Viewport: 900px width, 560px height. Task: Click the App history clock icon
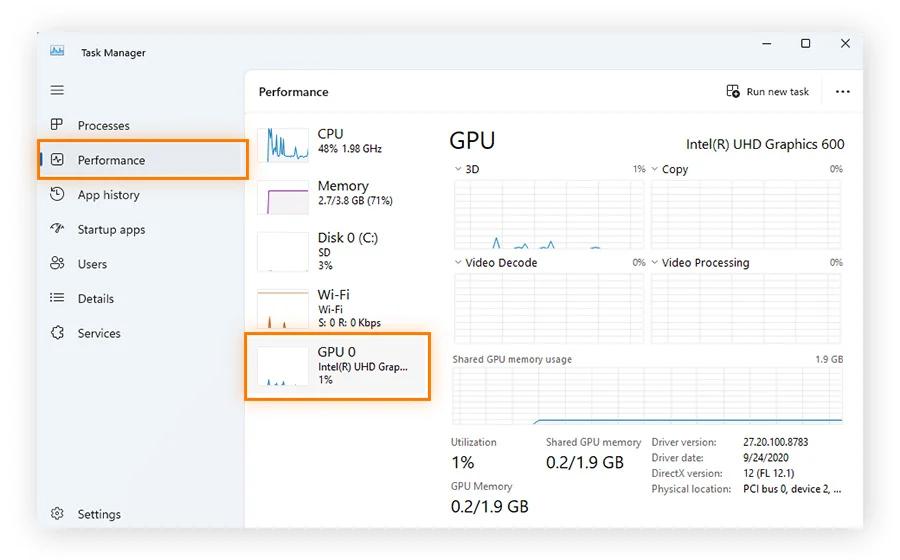tap(57, 195)
